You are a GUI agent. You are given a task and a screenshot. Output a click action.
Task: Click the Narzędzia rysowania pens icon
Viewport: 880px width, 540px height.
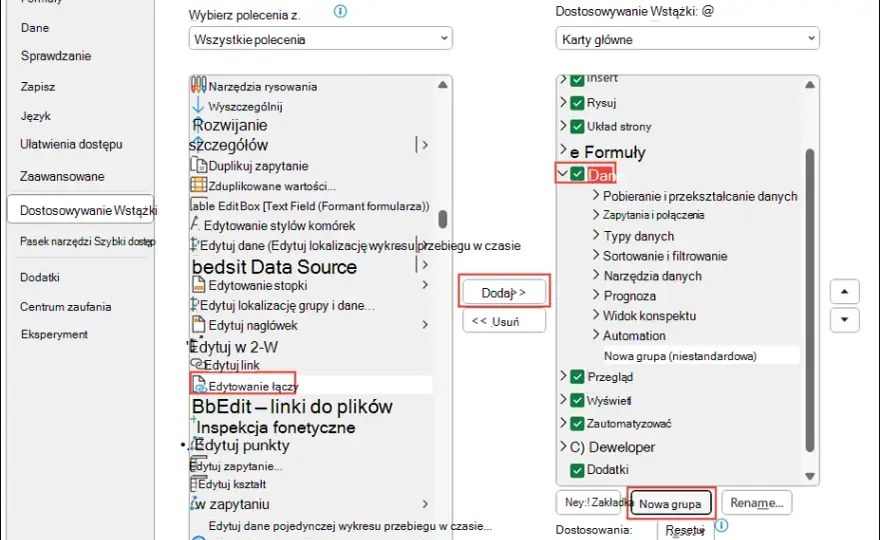(x=199, y=85)
